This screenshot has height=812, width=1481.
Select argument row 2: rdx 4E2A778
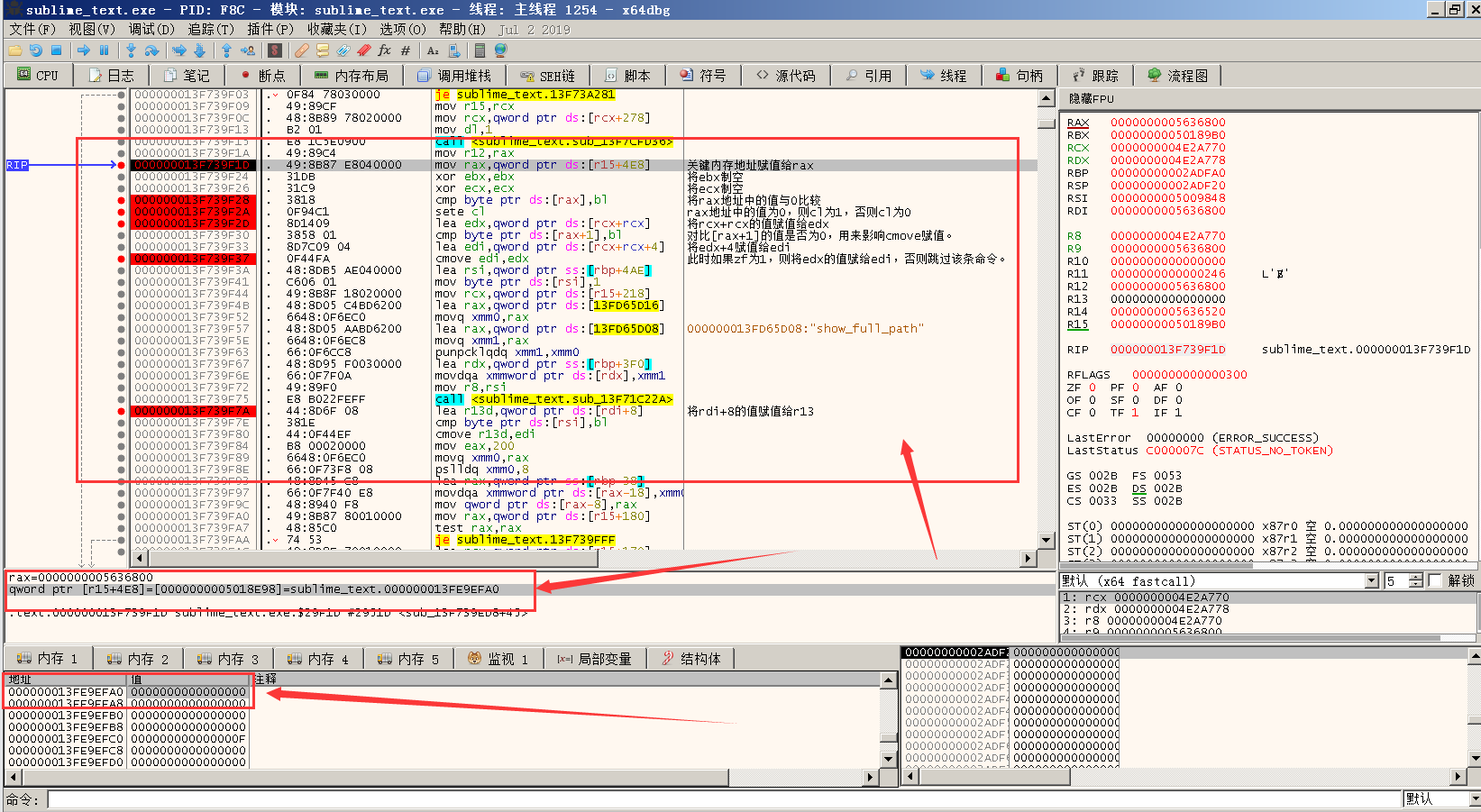[1270, 609]
